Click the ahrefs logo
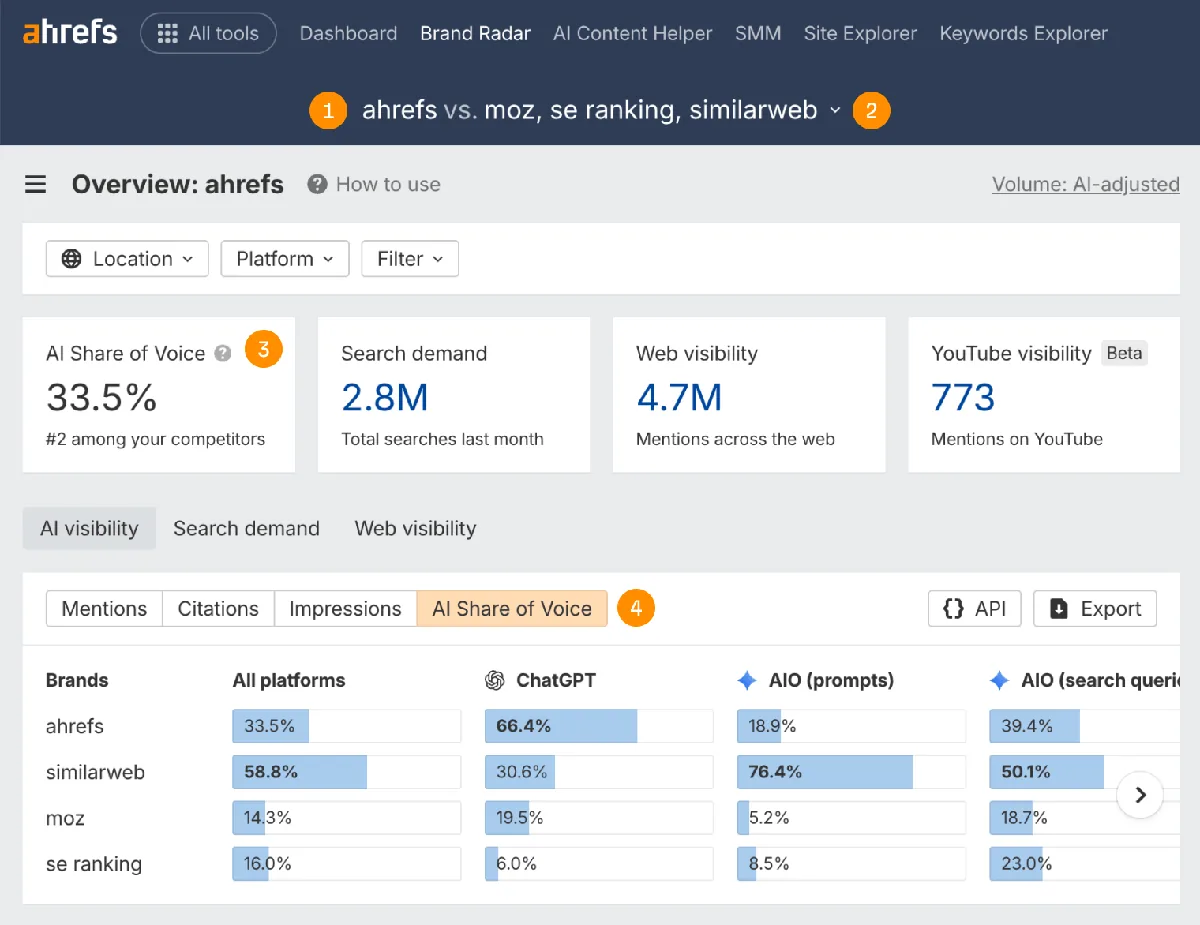The height and width of the screenshot is (925, 1200). point(69,32)
